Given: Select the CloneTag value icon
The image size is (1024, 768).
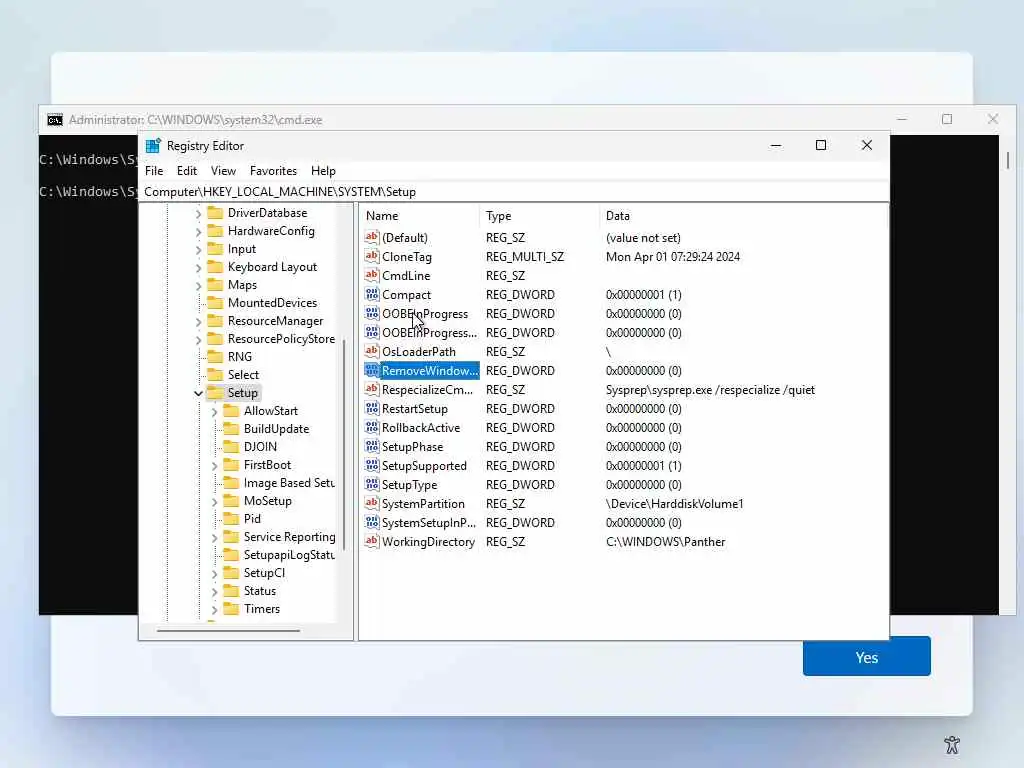Looking at the screenshot, I should [x=372, y=257].
